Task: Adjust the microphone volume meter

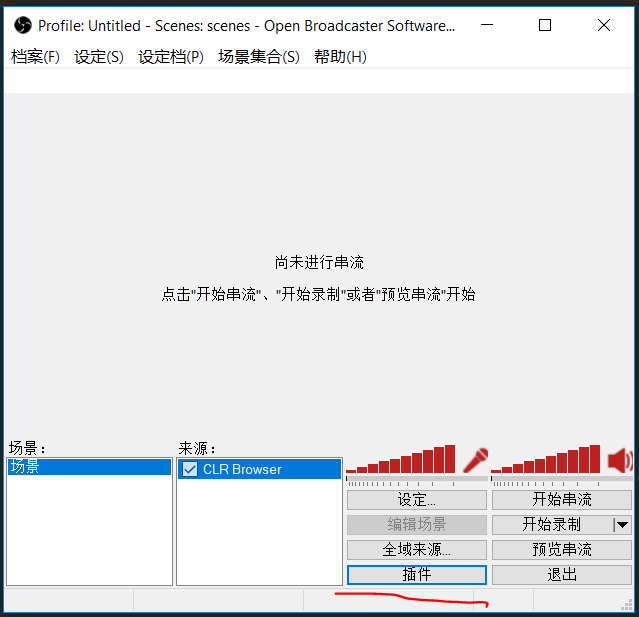Action: pos(401,459)
